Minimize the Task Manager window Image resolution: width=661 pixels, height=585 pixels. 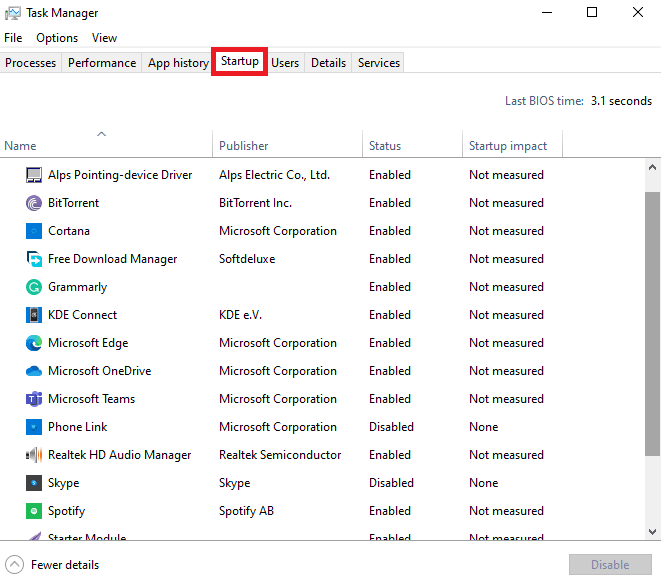[547, 13]
